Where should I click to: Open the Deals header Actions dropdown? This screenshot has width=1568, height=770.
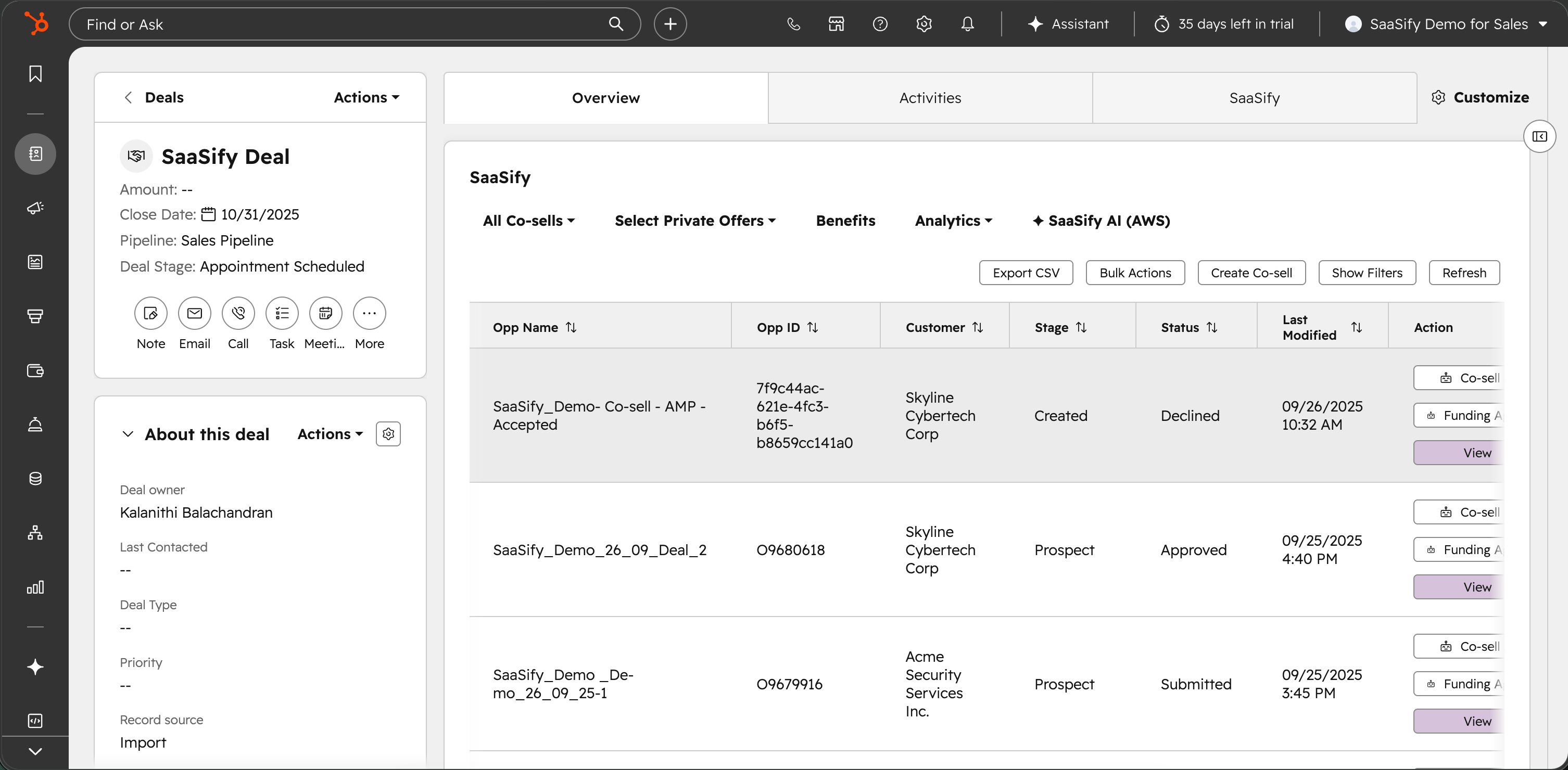[366, 97]
